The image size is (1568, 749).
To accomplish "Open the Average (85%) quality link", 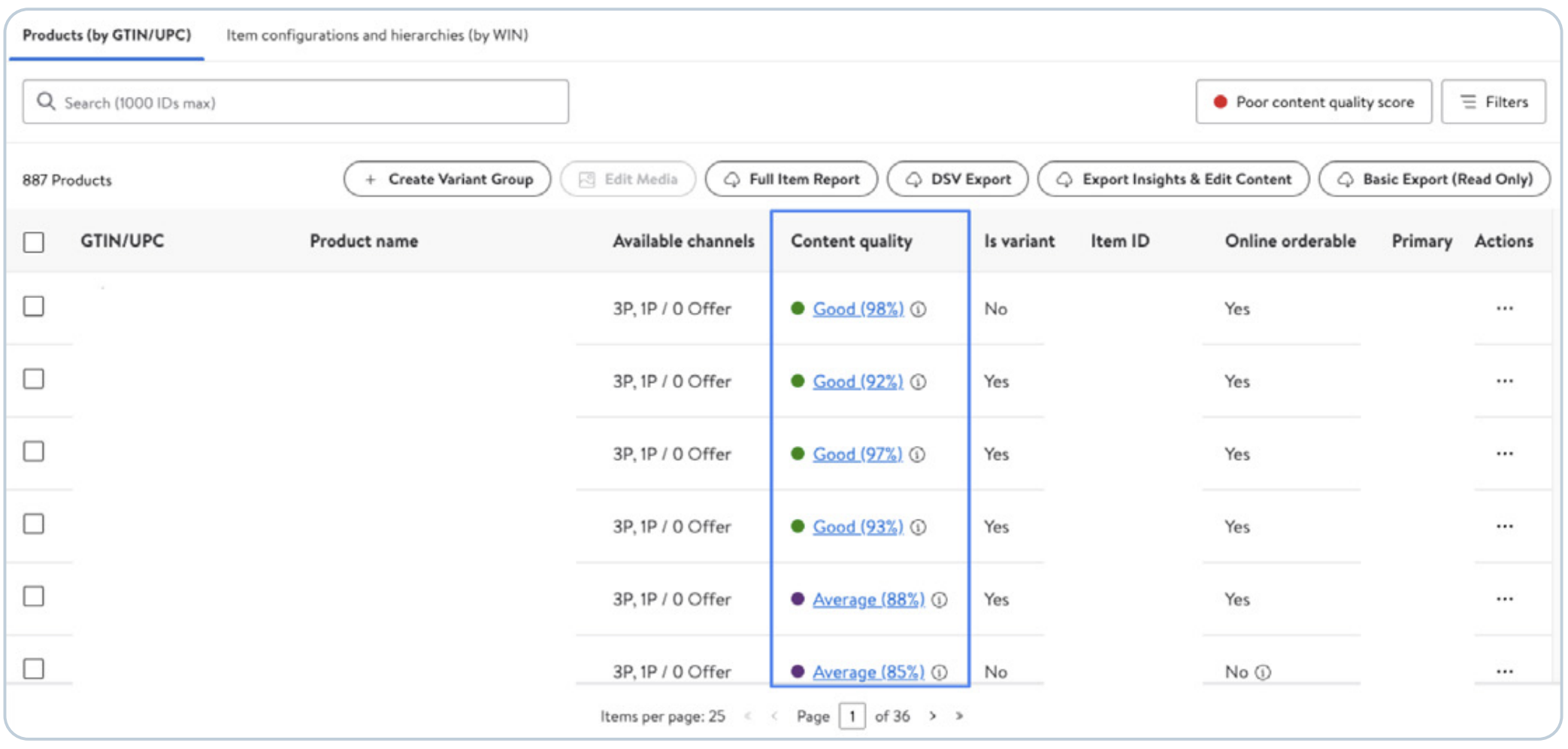I will point(868,672).
